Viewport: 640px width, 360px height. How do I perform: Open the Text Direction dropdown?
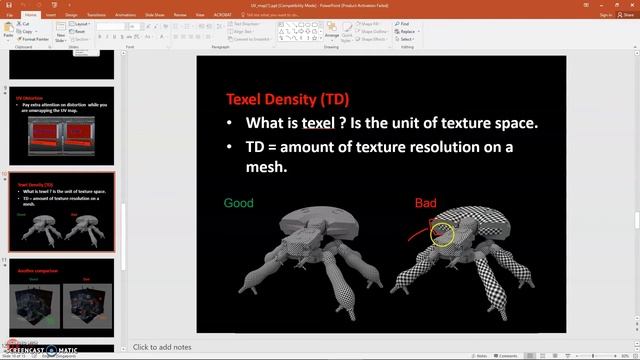(x=244, y=24)
